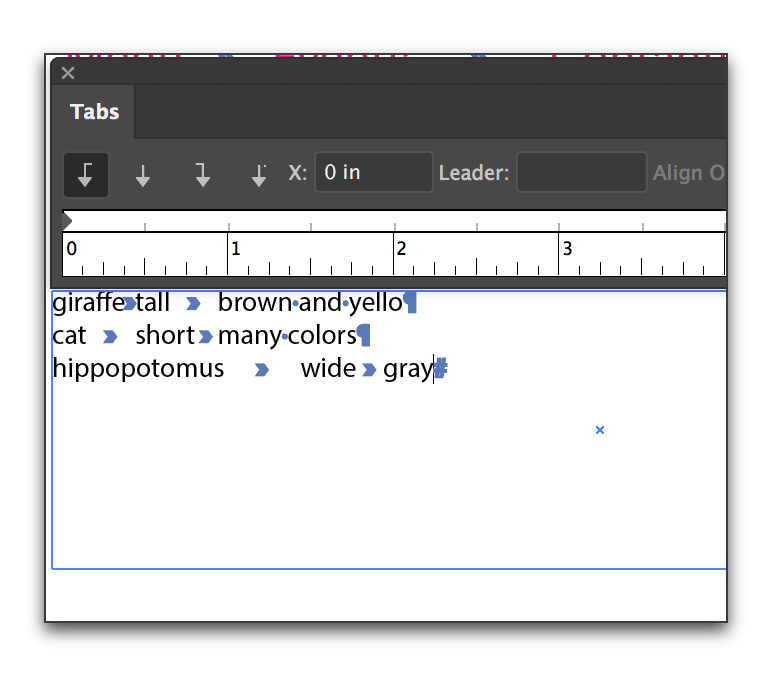Select the left-justified tab button
This screenshot has height=675, width=772.
pyautogui.click(x=86, y=174)
